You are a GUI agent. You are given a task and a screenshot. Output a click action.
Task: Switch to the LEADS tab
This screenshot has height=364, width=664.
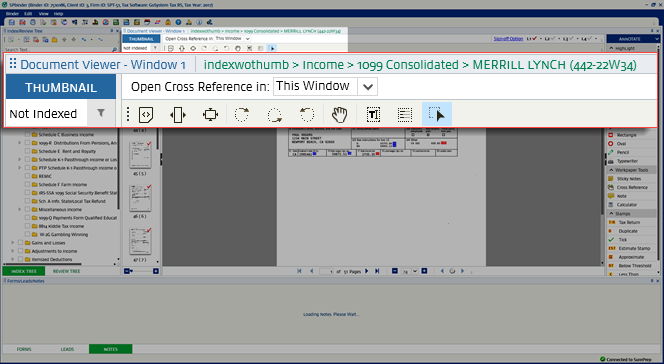(67, 349)
